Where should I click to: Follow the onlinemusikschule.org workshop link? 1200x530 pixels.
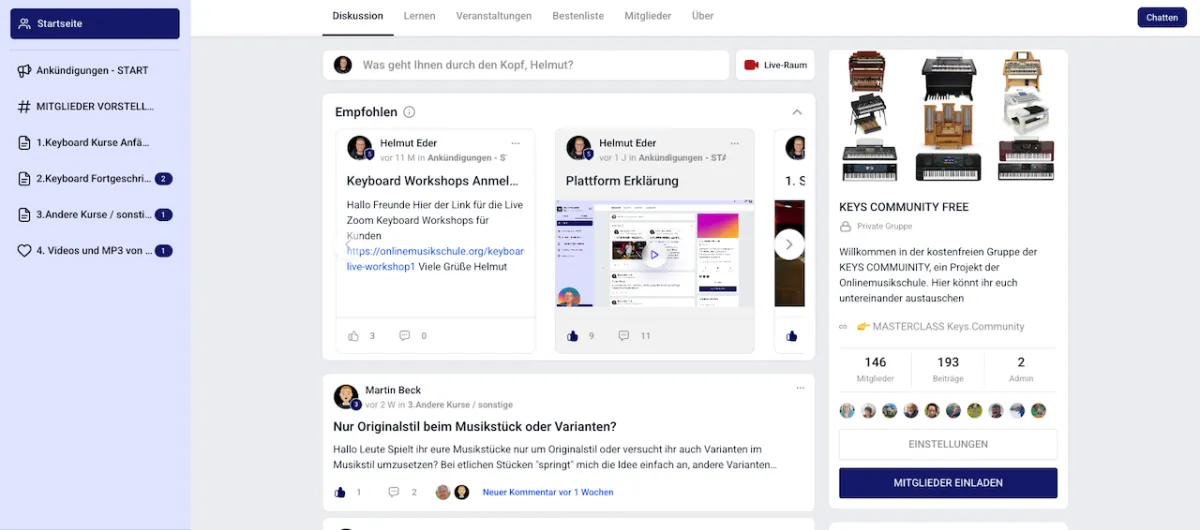435,259
